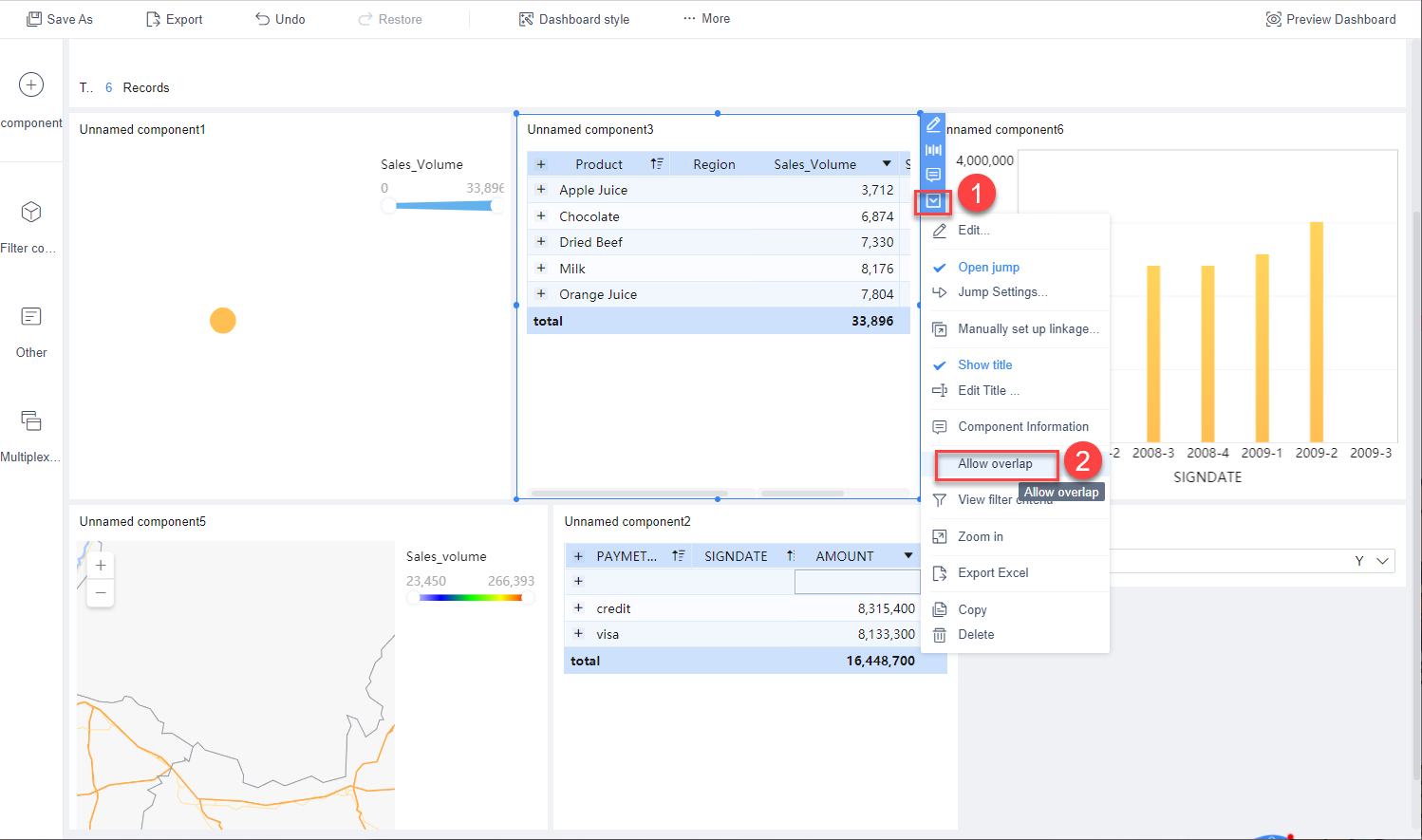Open the Other components panel icon
Screen dimensions: 1422x840
click(30, 316)
